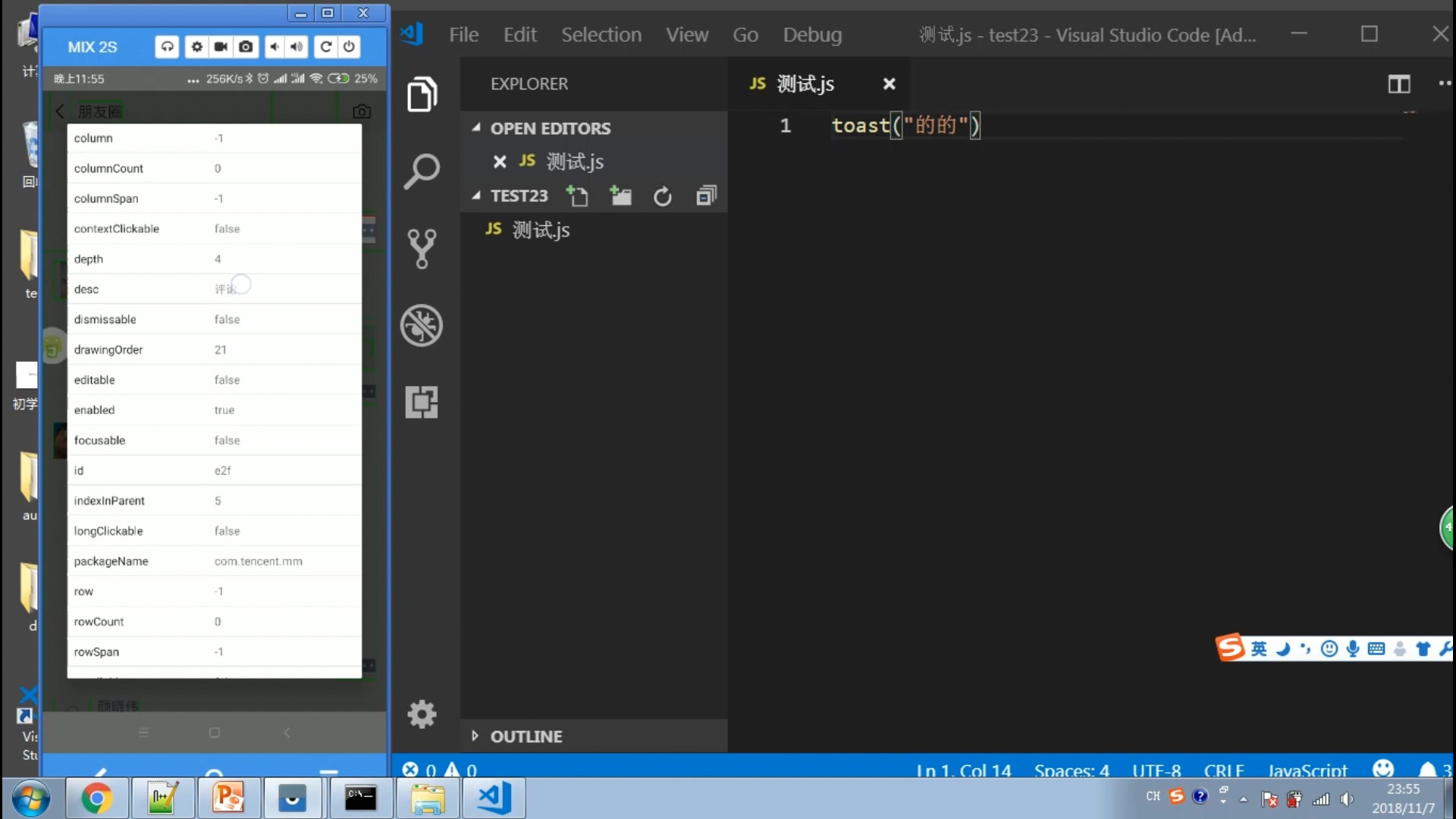Open the Source Control view
The height and width of the screenshot is (819, 1456).
pos(422,248)
